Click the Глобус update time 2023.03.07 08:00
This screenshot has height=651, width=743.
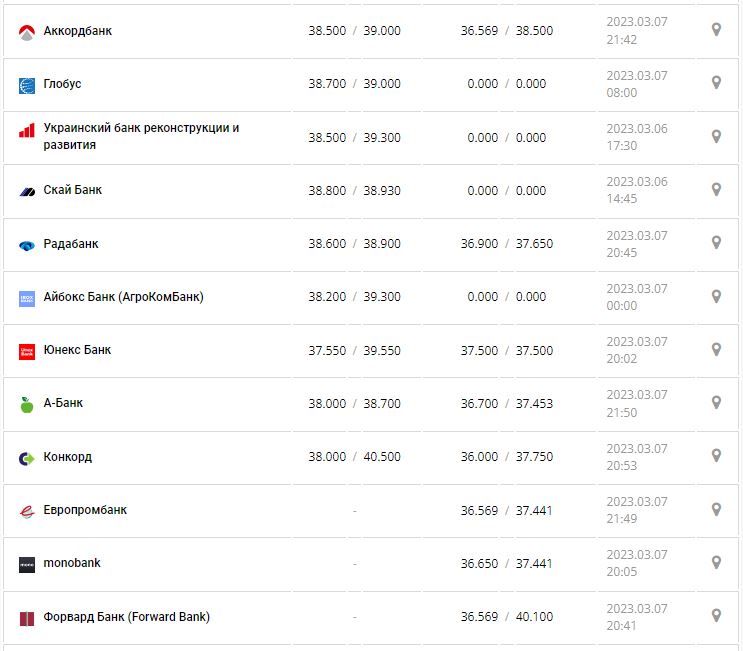(x=636, y=84)
